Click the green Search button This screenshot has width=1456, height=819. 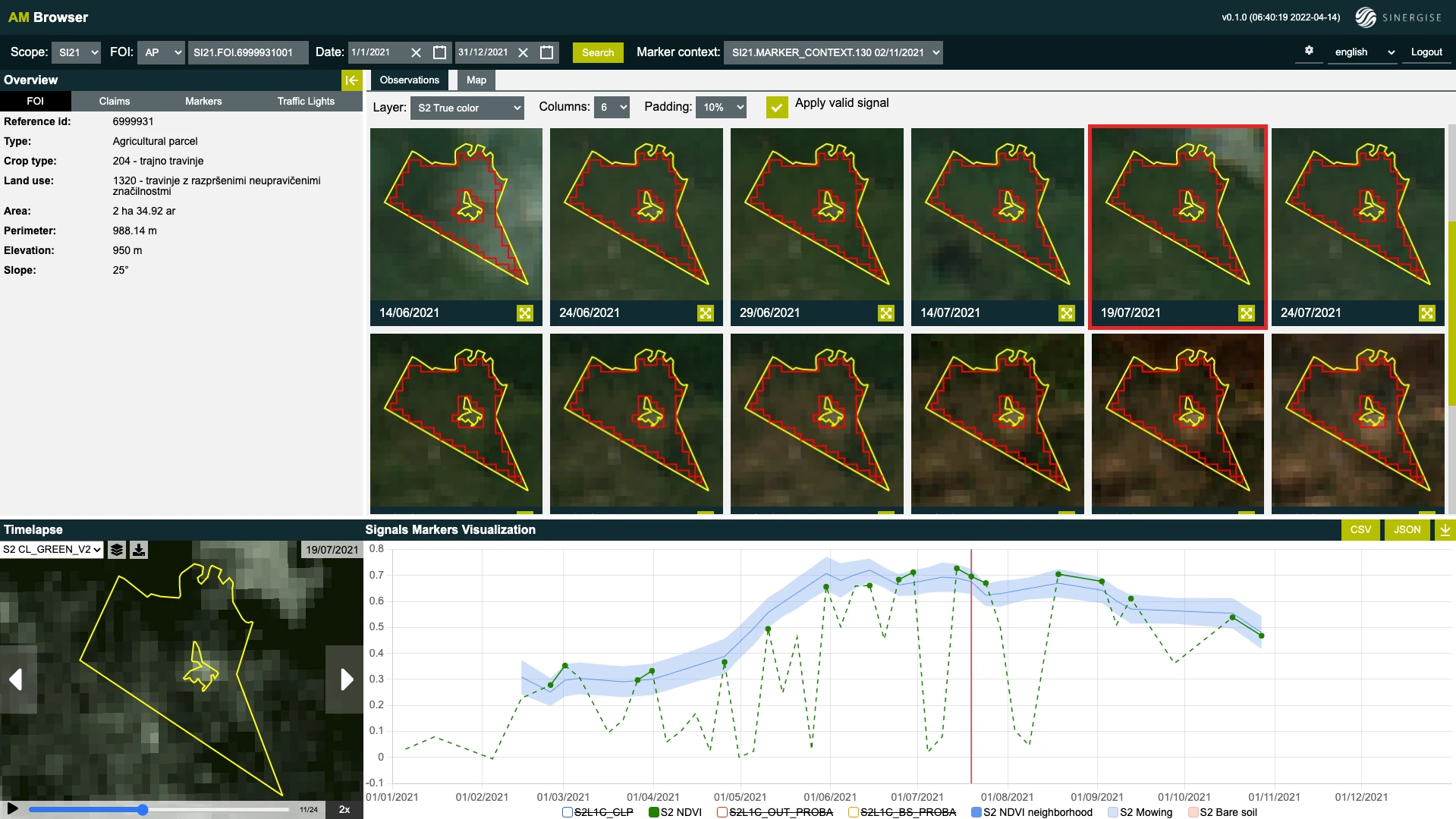[x=598, y=52]
